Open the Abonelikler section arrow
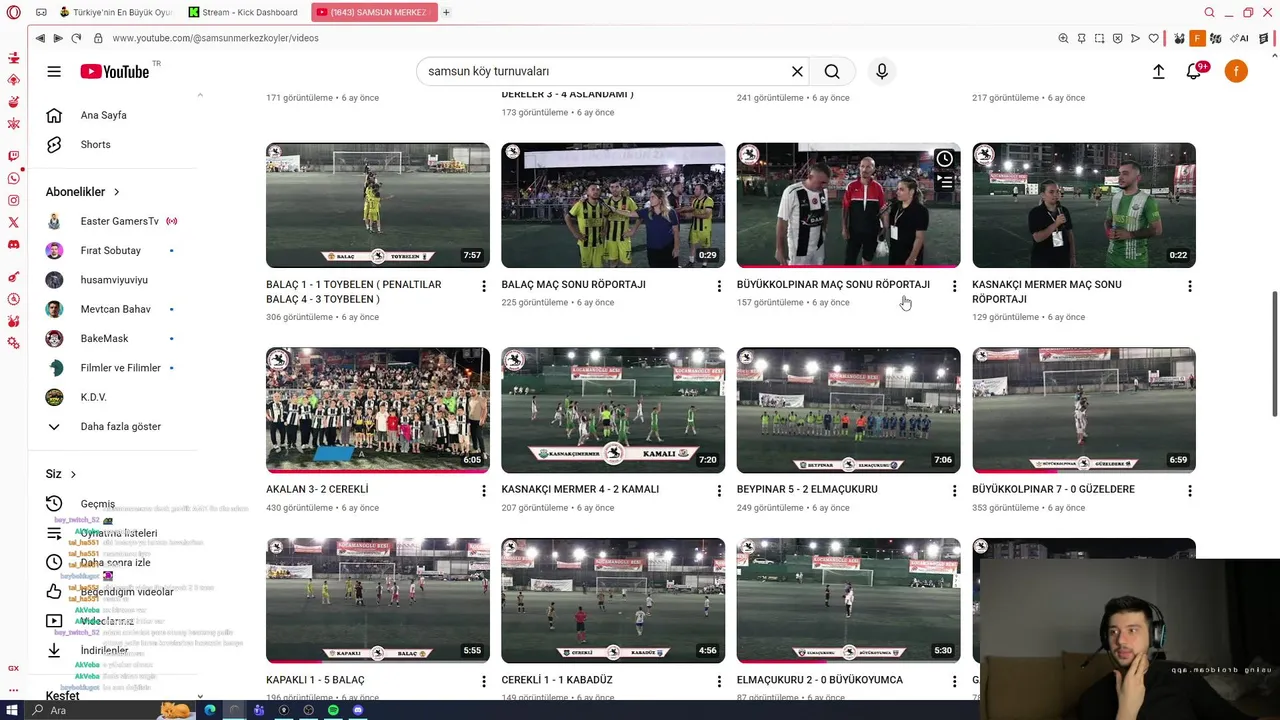This screenshot has width=1280, height=720. click(116, 192)
